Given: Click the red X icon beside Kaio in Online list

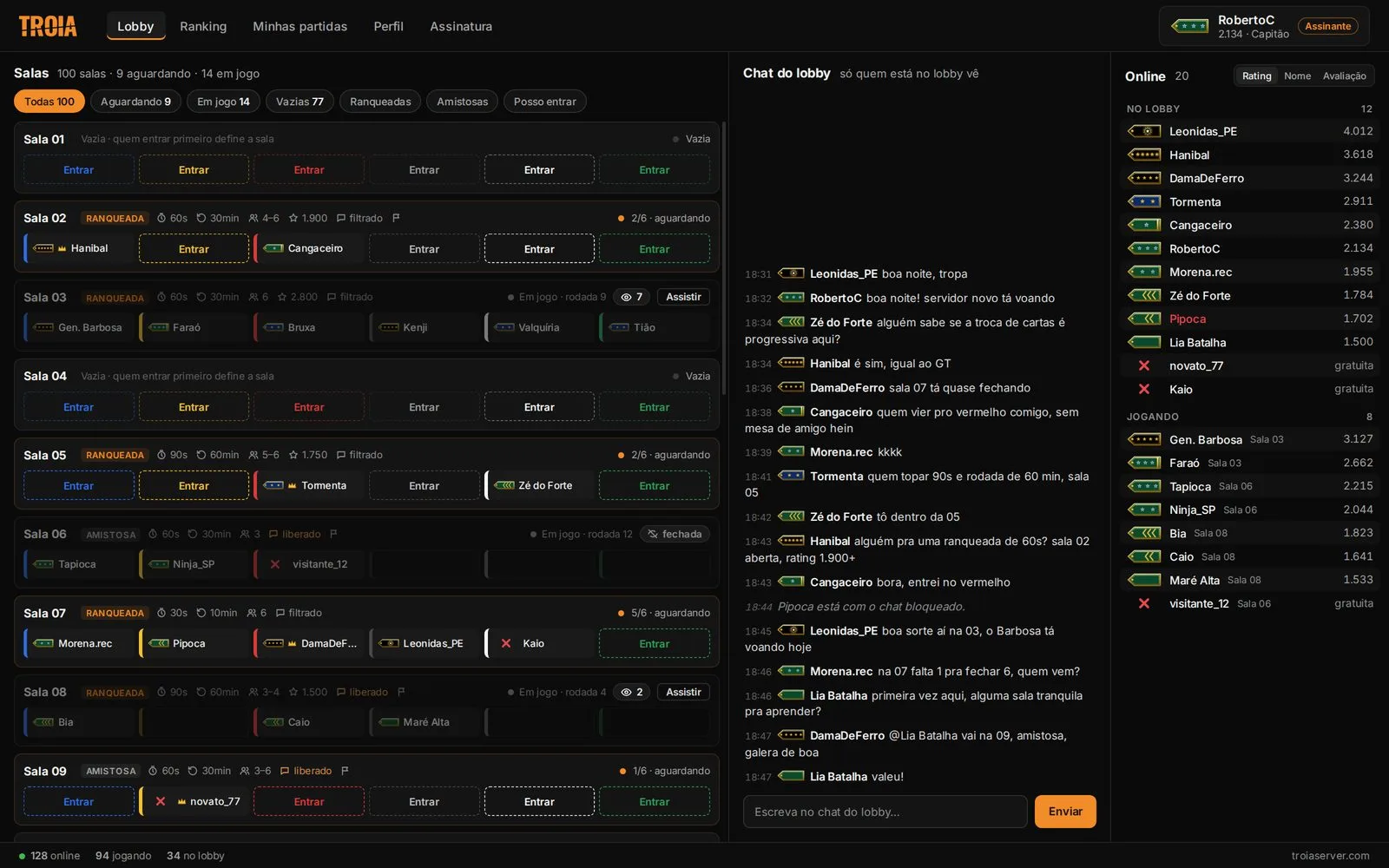Looking at the screenshot, I should [x=1144, y=389].
